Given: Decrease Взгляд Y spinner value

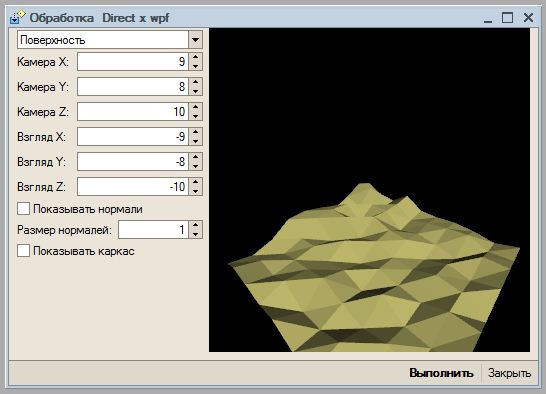Looking at the screenshot, I should coord(195,167).
